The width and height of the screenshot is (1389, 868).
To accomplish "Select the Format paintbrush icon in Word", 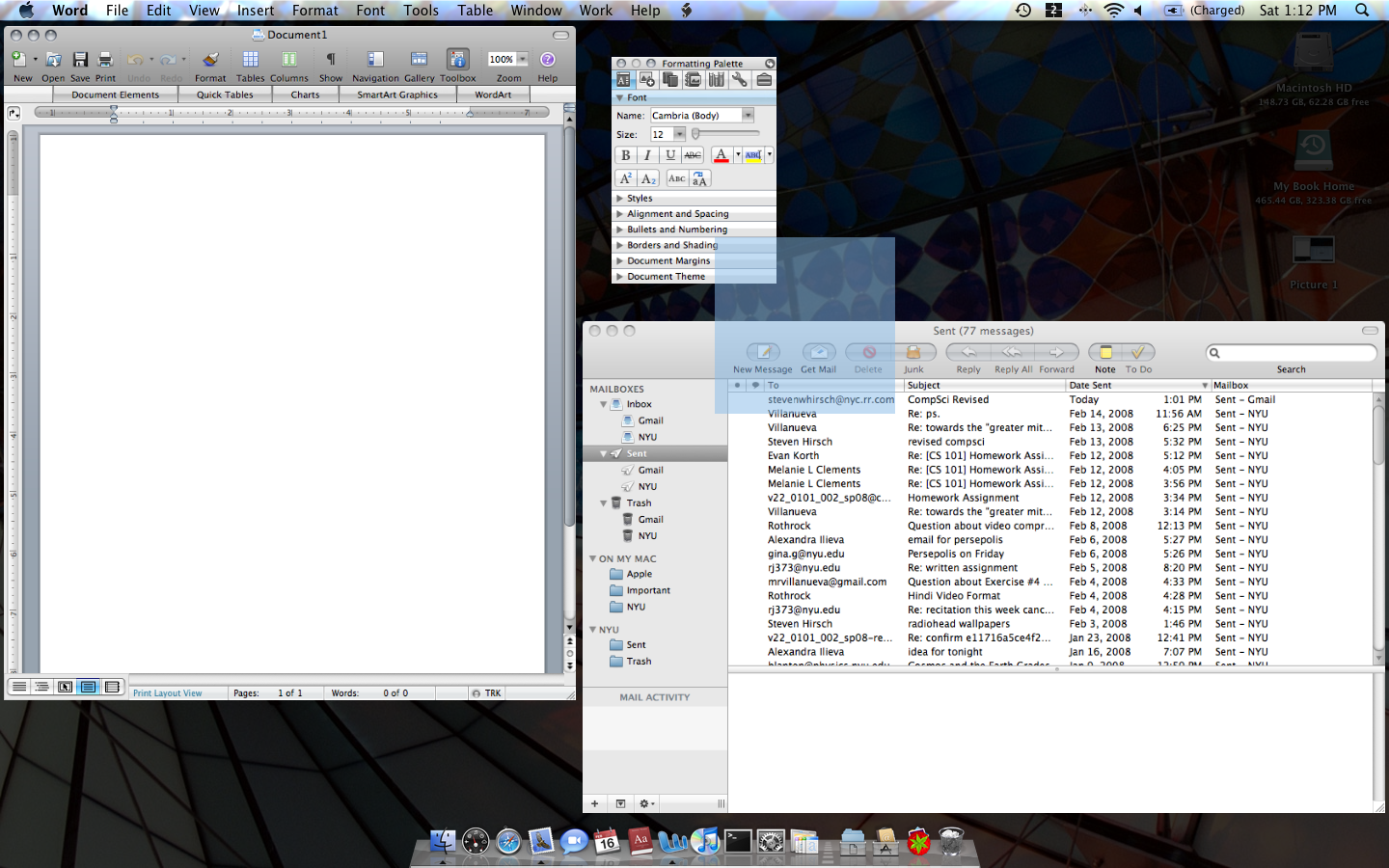I will click(210, 60).
